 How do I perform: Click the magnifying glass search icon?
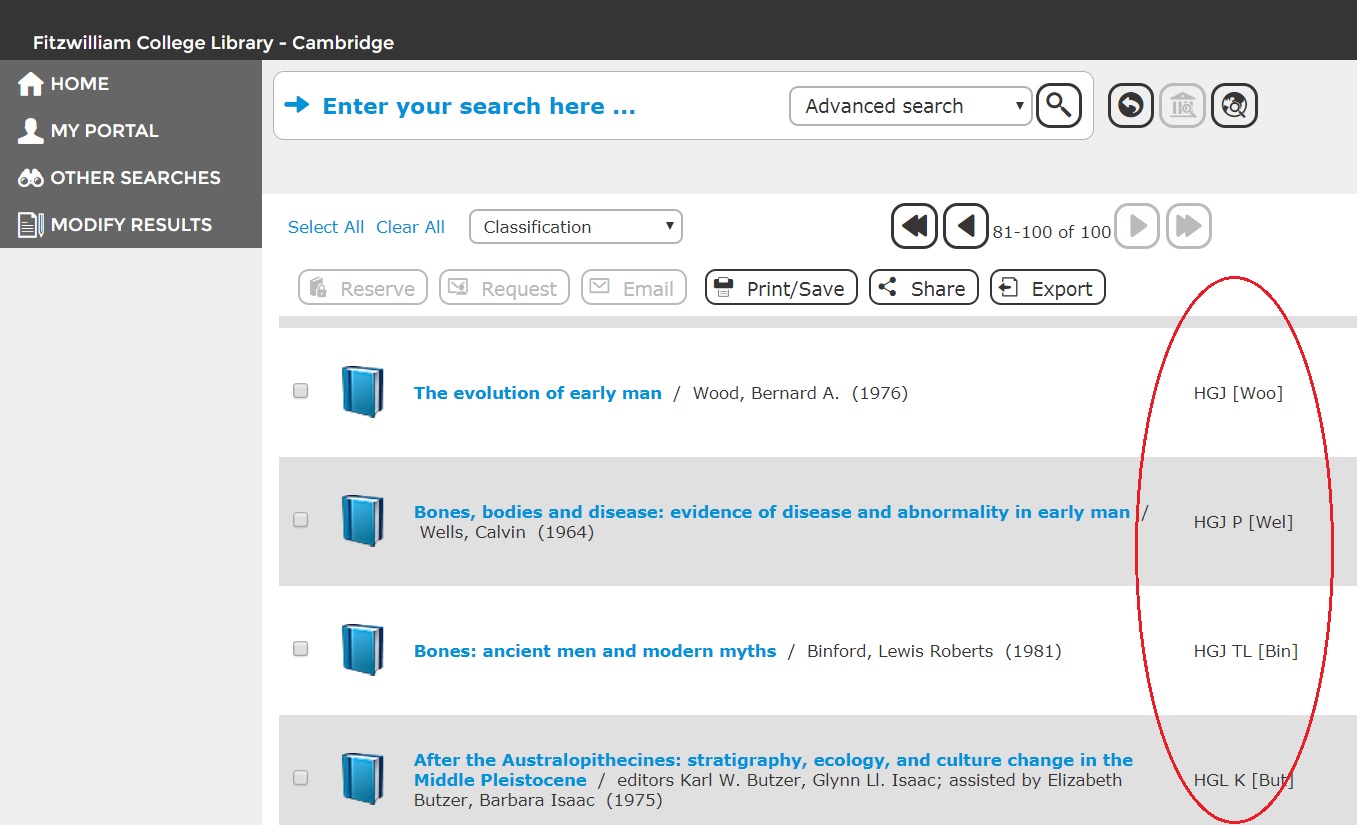pos(1059,105)
